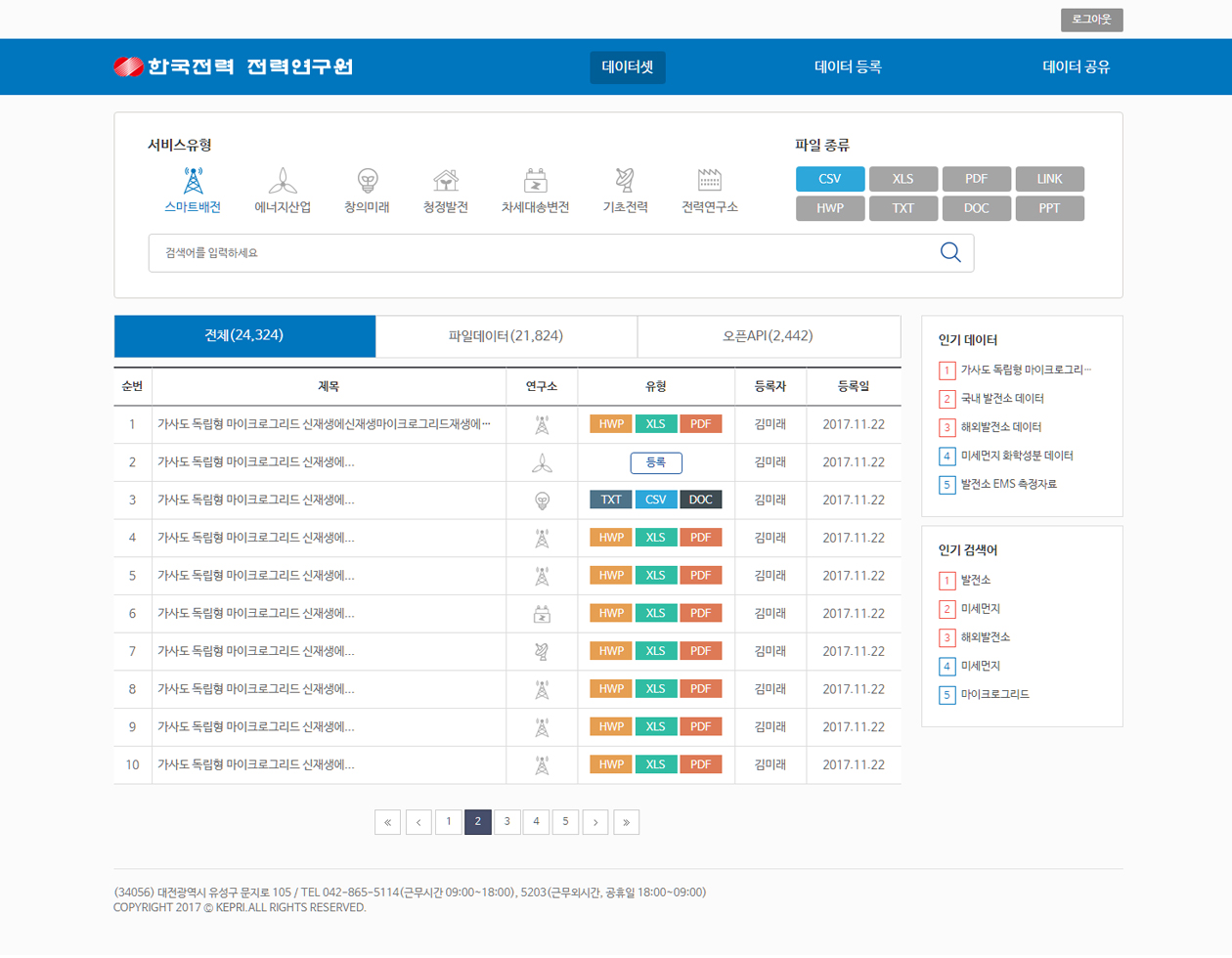Jump to the last page arrow
The width and height of the screenshot is (1232, 958).
tap(627, 822)
